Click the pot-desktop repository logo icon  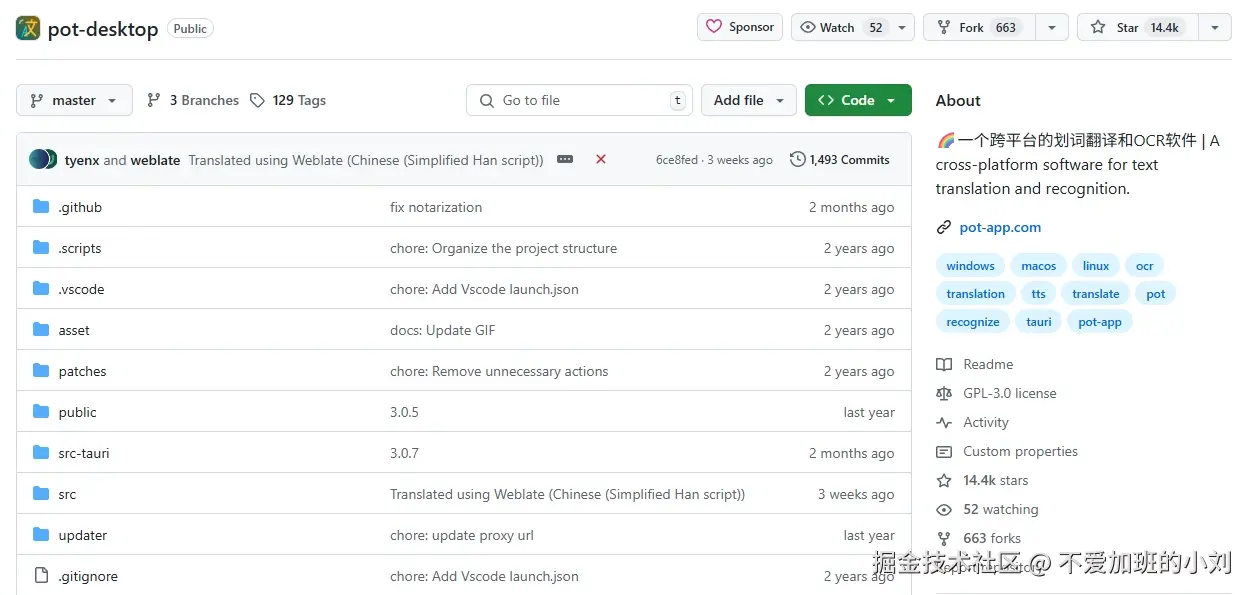(28, 28)
